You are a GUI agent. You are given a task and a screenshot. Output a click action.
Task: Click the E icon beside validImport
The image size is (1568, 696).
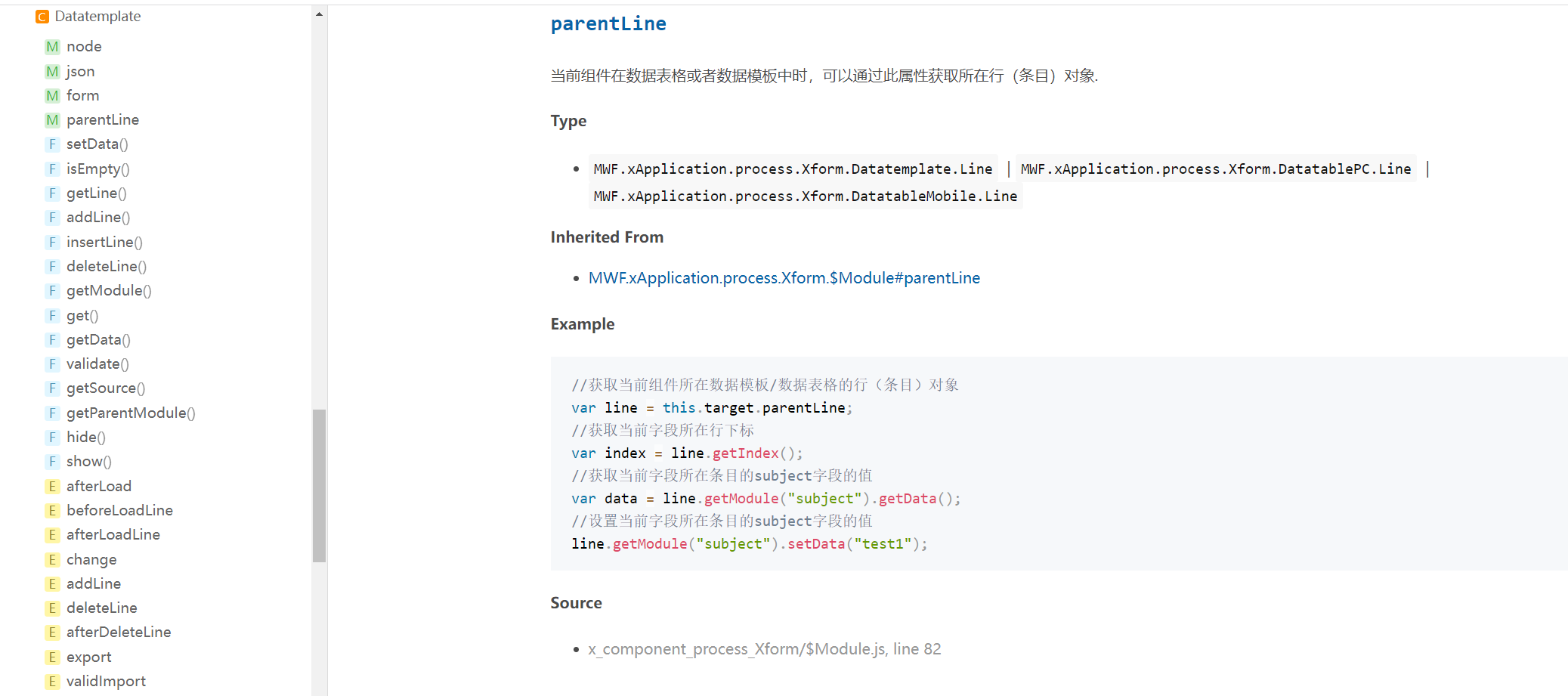52,682
